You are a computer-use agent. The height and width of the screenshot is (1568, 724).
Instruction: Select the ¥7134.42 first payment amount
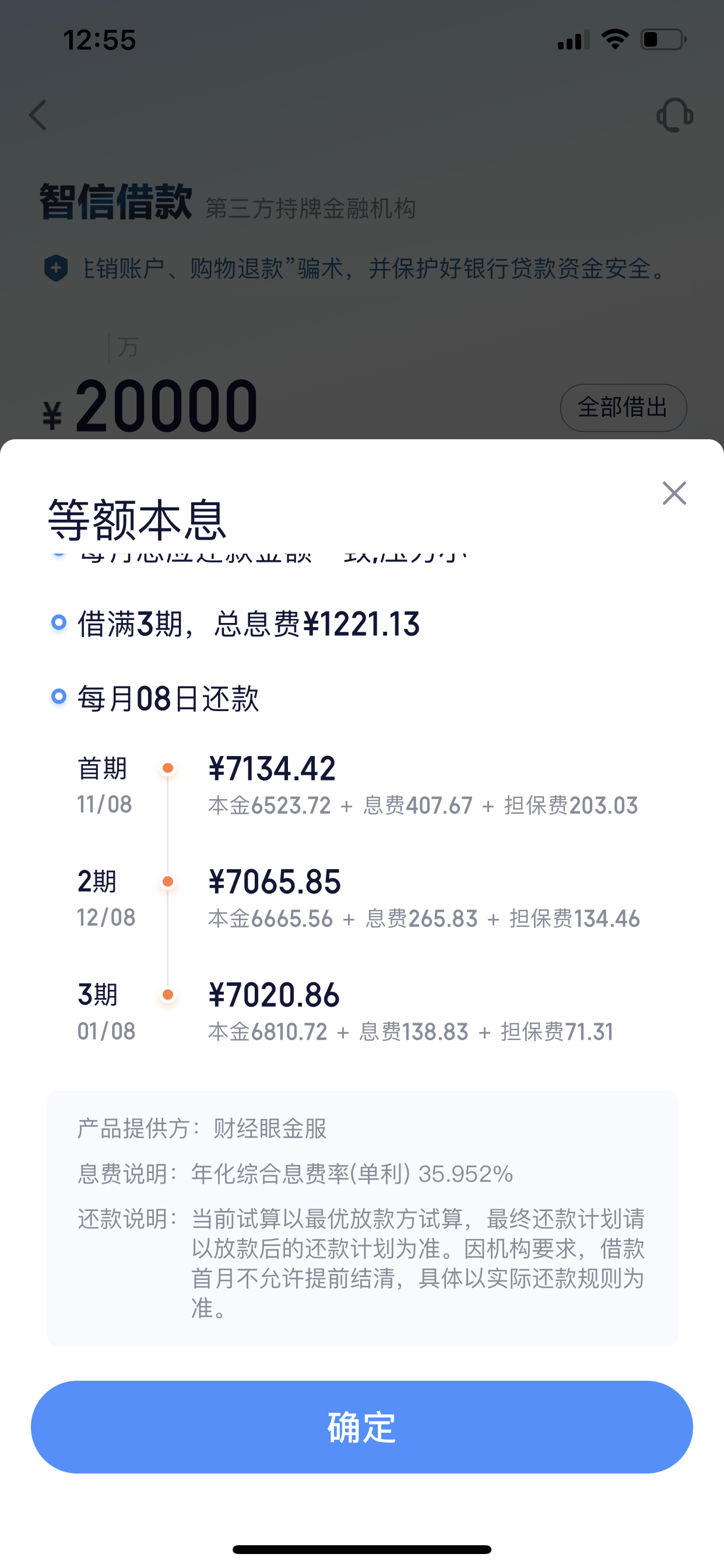[272, 768]
